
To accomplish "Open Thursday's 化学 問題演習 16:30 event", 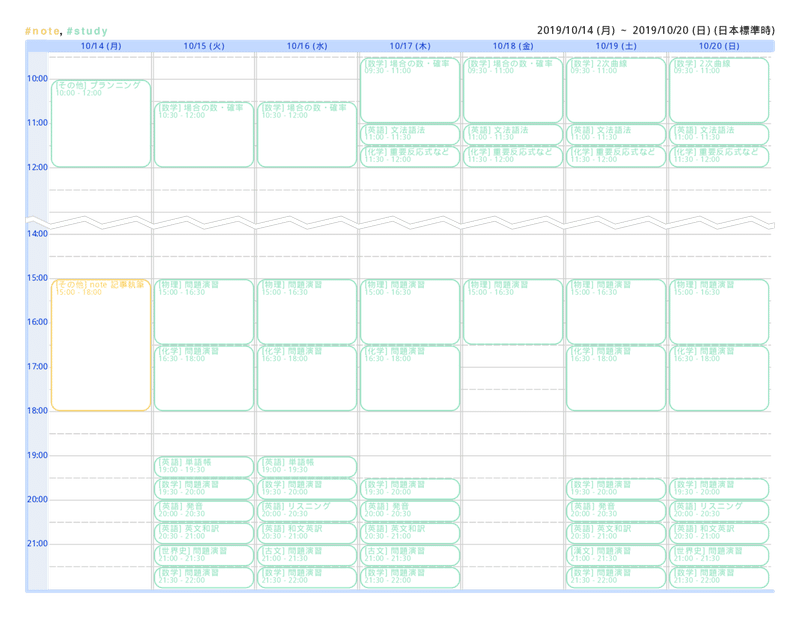I will (x=410, y=378).
